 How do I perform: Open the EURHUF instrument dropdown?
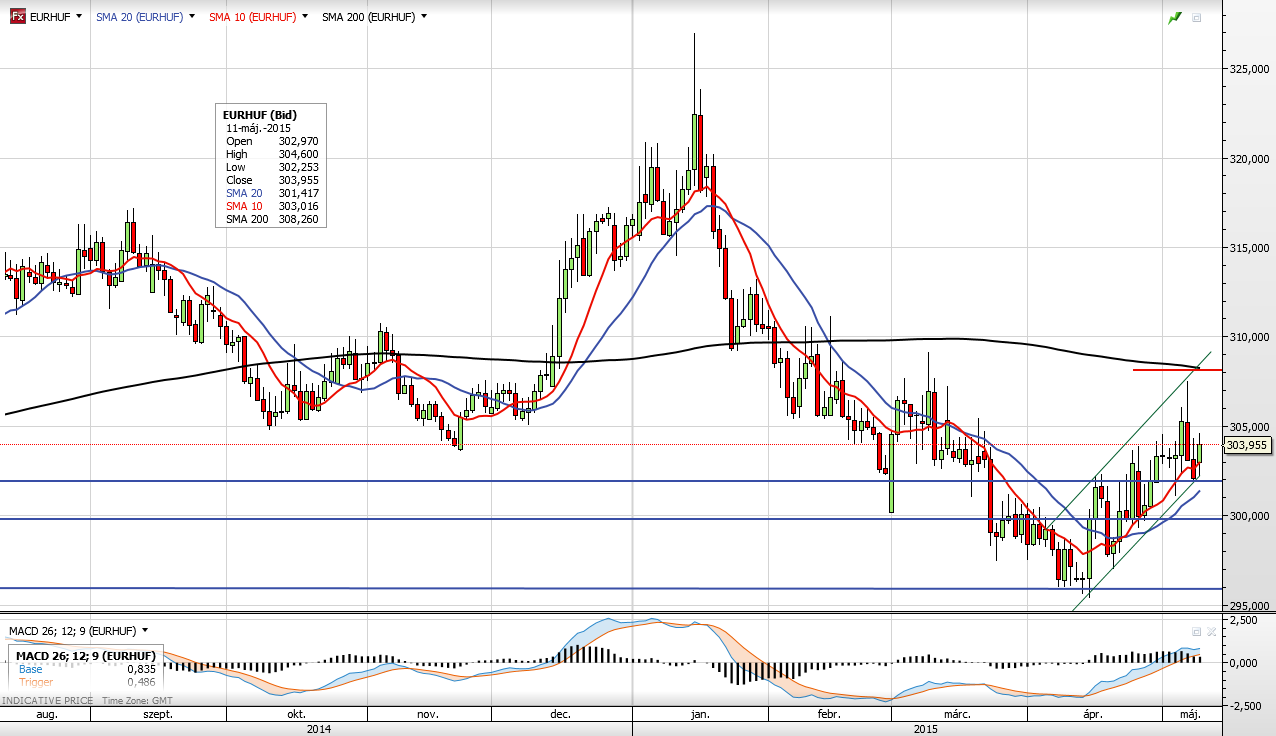pyautogui.click(x=79, y=17)
